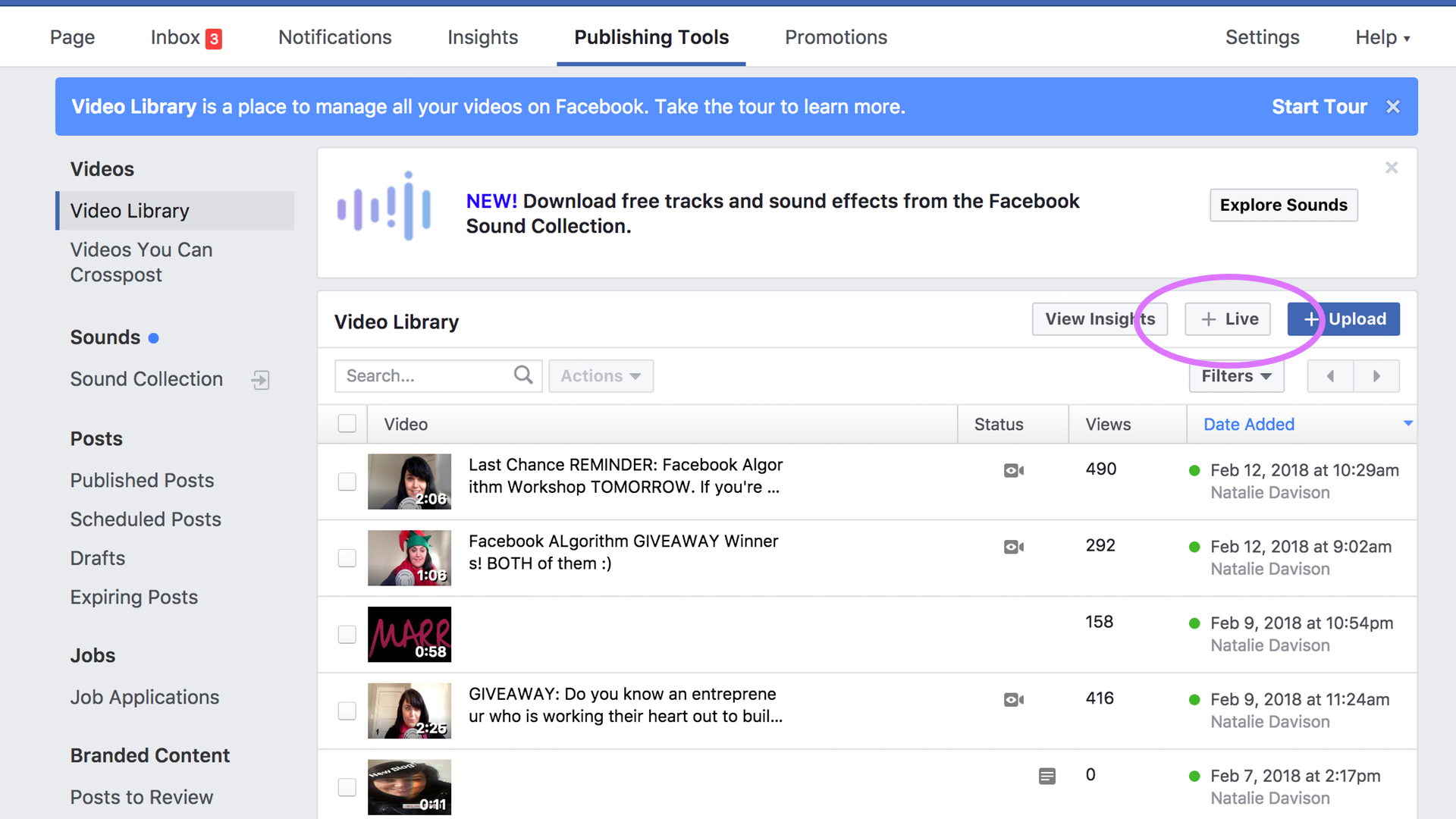Switch to the Inbox tab
Screen dimensions: 1456x819
(186, 37)
